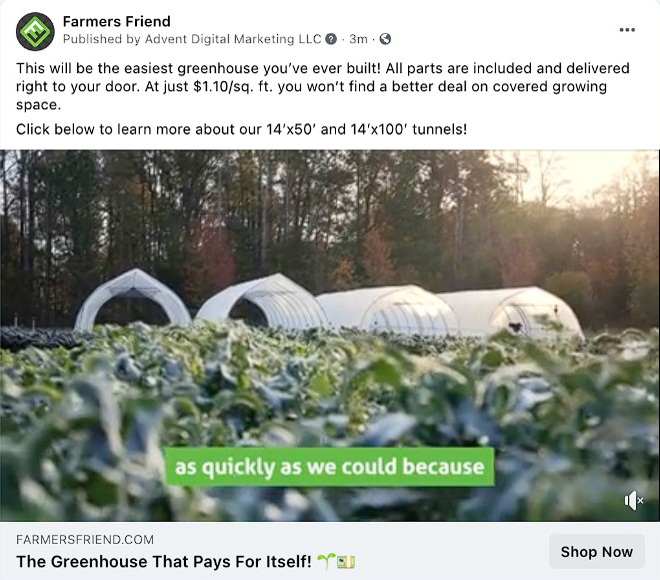Unmute the video with the speaker icon
The height and width of the screenshot is (580, 660).
[x=633, y=501]
